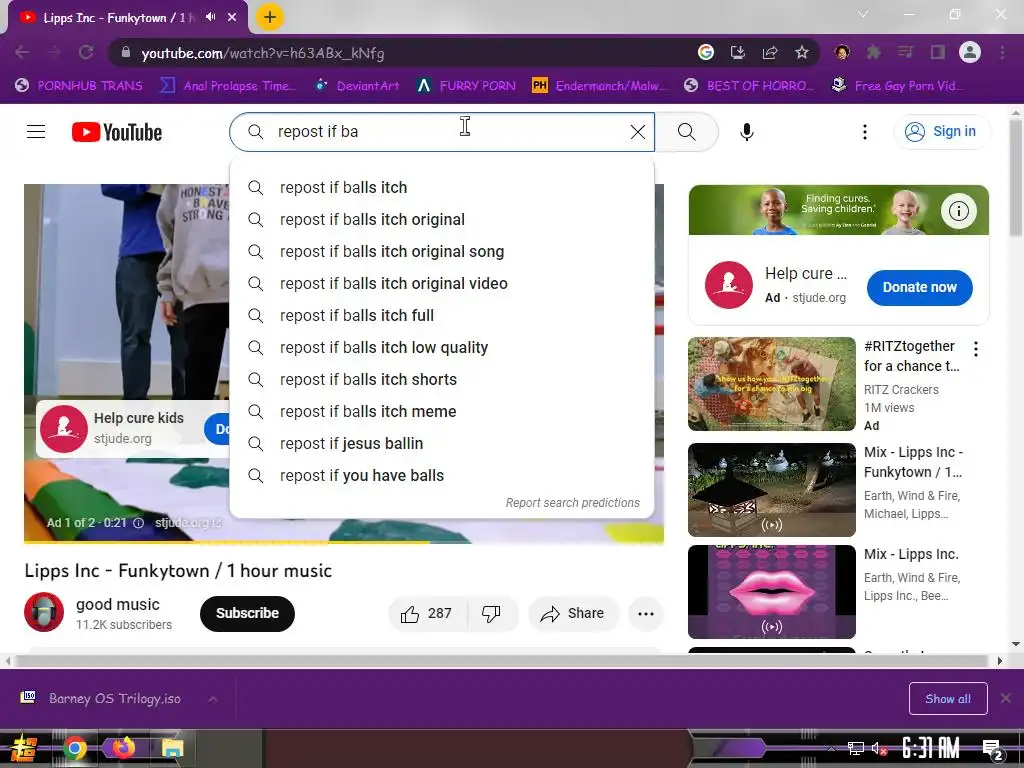Visit stjude.org link in video overlay
1024x768 pixels.
click(x=189, y=523)
